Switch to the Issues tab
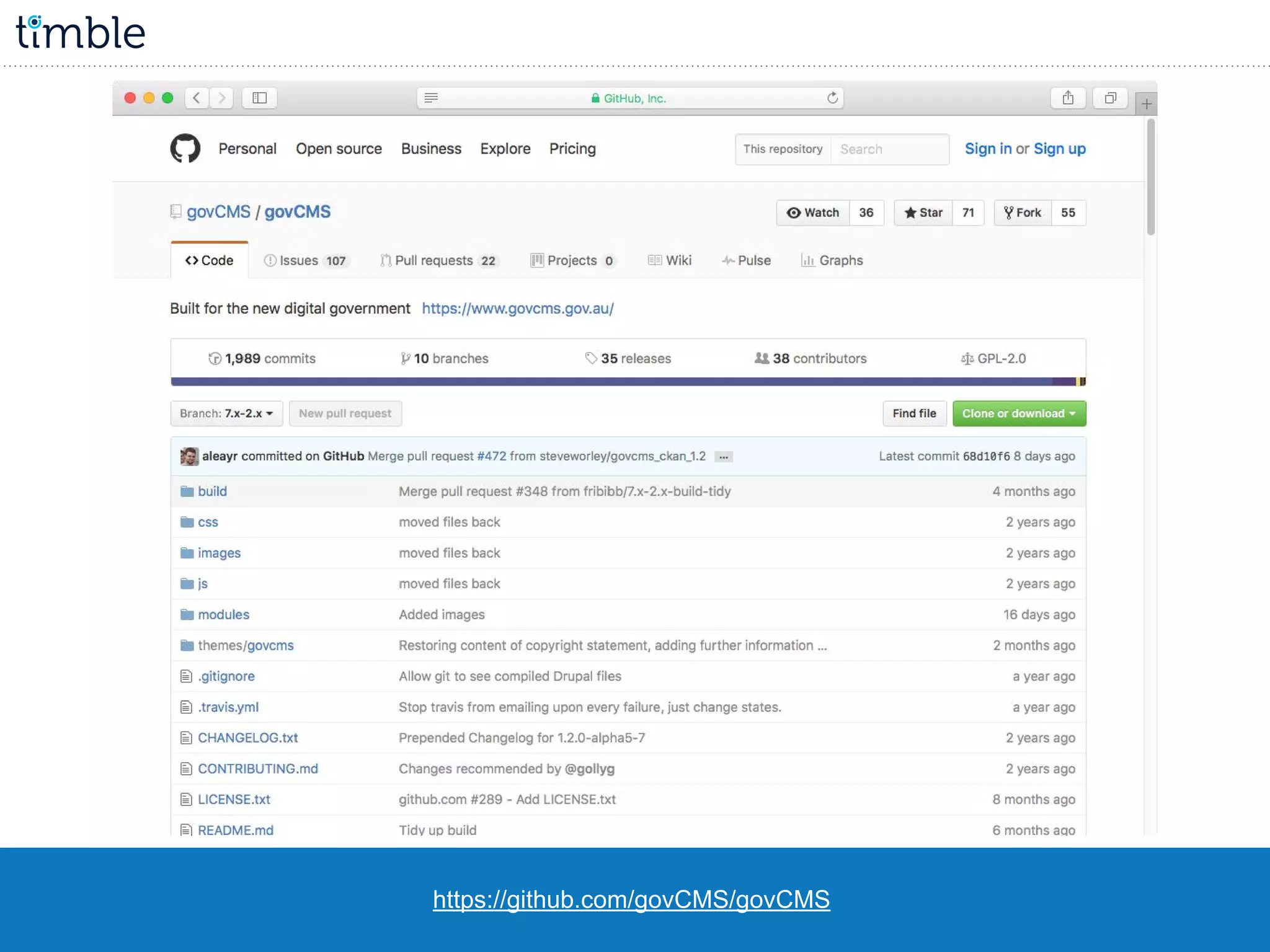Screen dimensions: 1270x952 [x=305, y=260]
